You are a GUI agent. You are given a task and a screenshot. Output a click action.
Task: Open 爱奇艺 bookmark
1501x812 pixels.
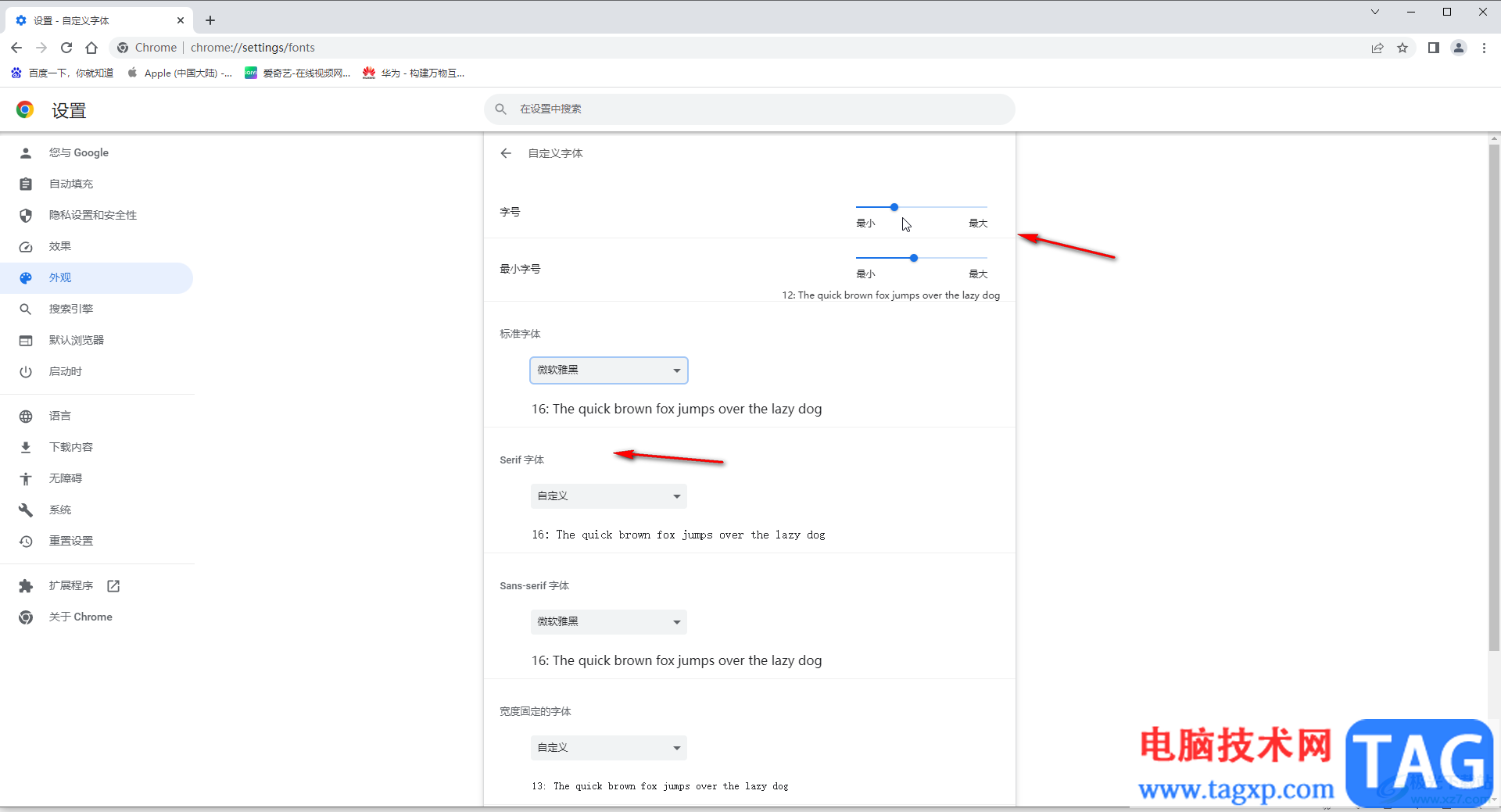pos(298,73)
